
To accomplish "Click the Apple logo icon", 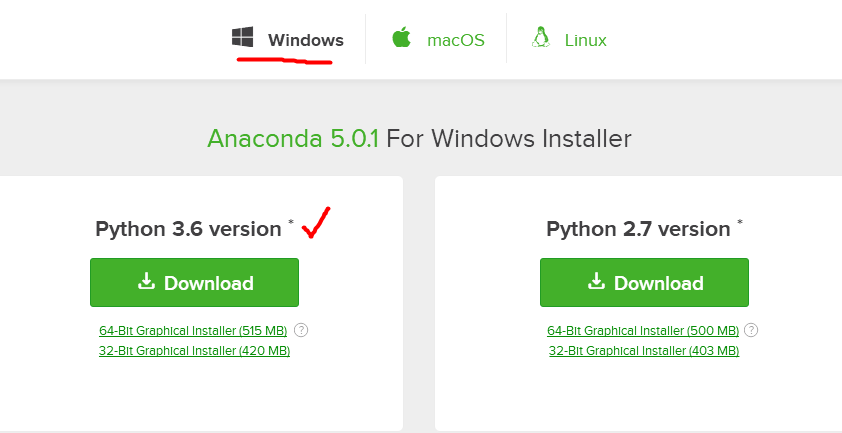I will [x=402, y=39].
